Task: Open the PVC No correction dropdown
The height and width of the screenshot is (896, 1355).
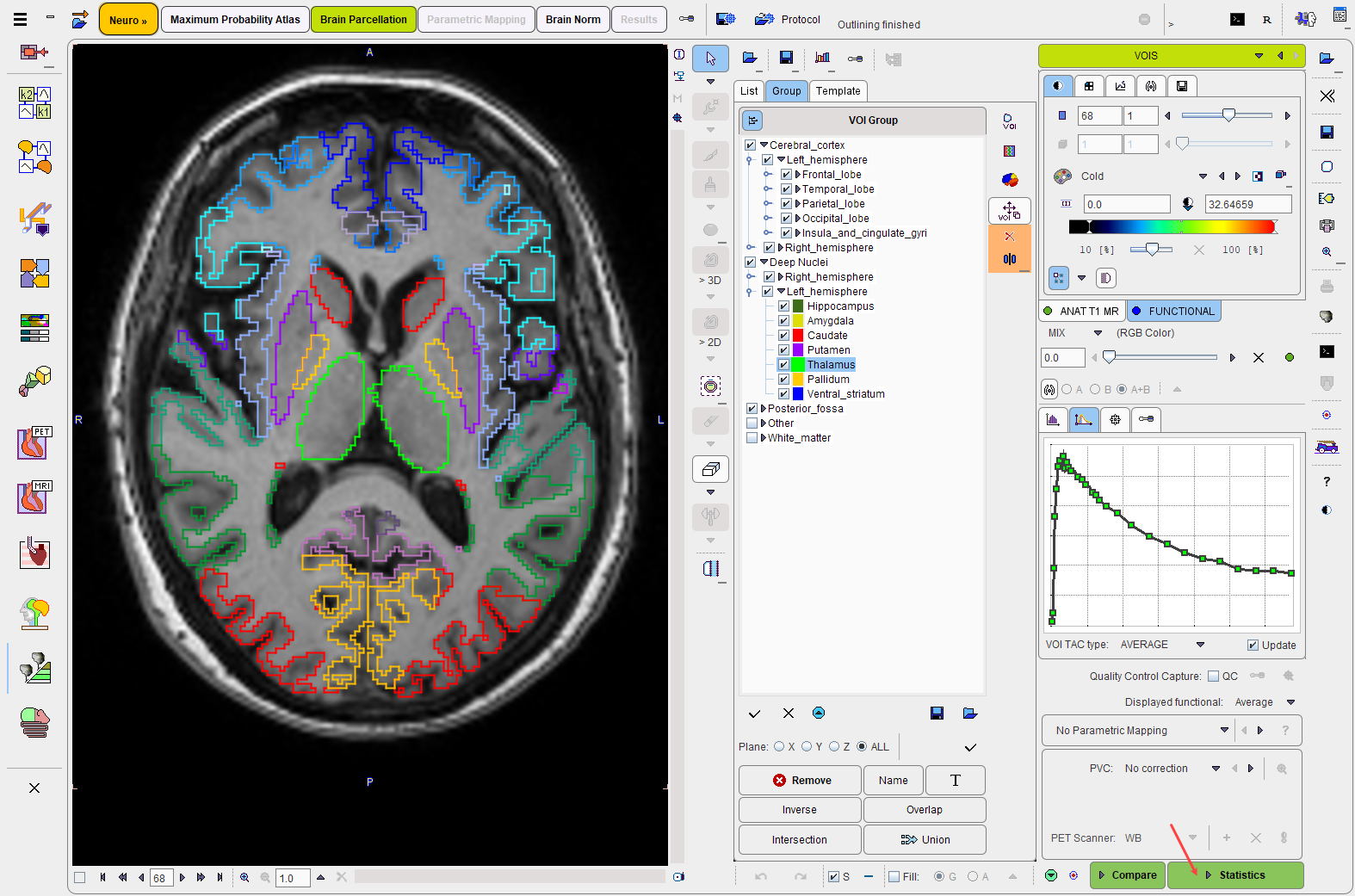Action: point(1216,769)
